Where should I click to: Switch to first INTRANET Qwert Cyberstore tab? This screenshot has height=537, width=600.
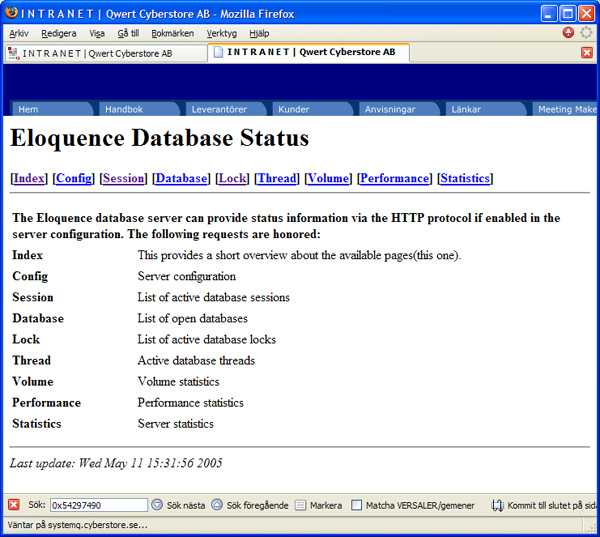(x=106, y=54)
